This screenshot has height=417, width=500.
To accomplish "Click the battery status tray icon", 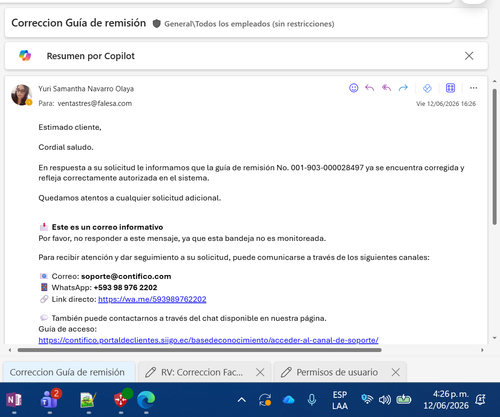I will pos(404,399).
